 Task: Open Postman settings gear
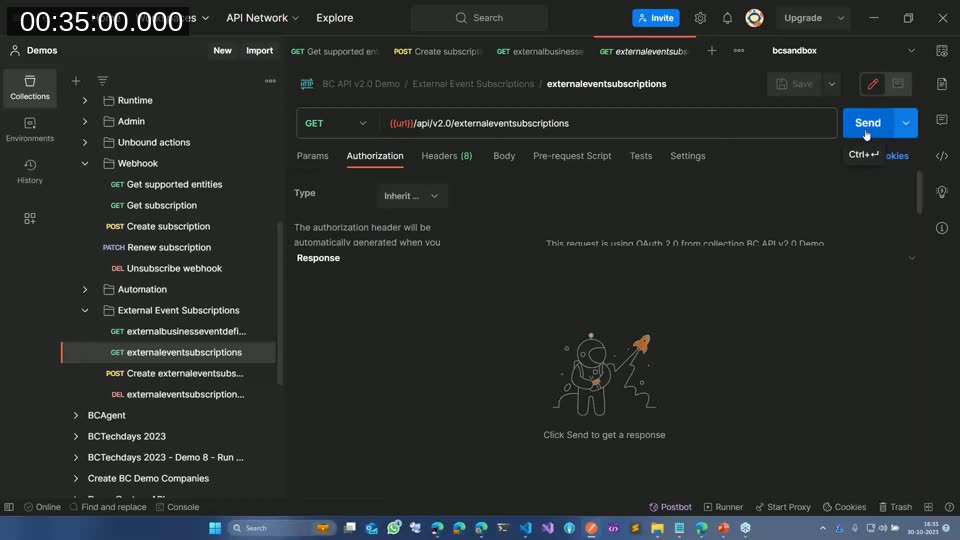coord(700,18)
